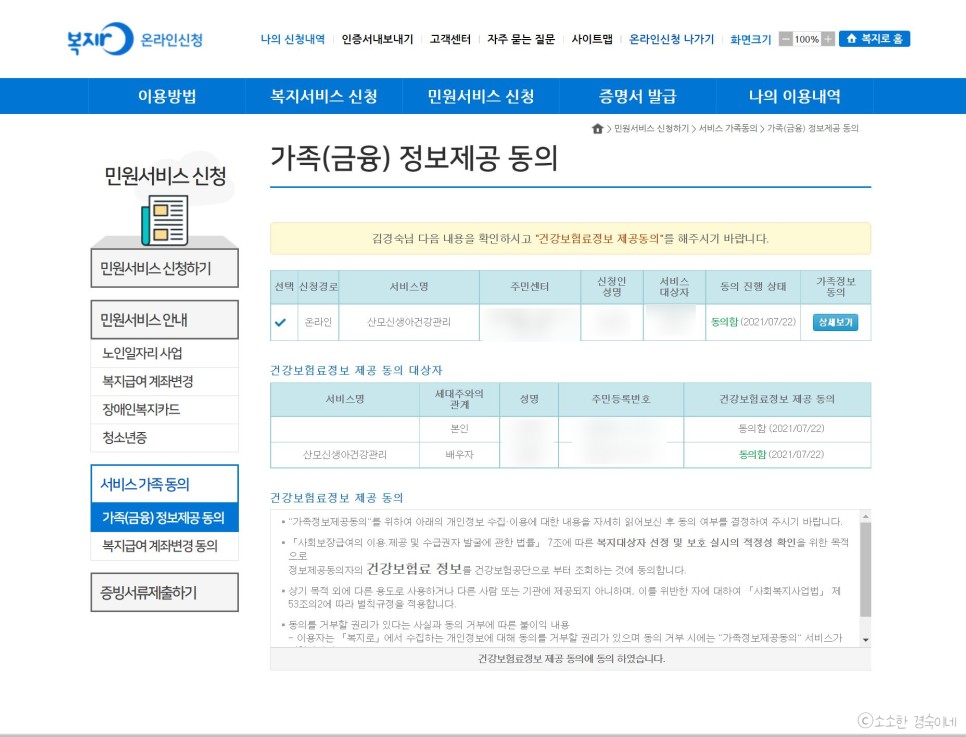Decrease screen size with the minus button
Viewport: 966px width, 737px height.
[x=785, y=39]
